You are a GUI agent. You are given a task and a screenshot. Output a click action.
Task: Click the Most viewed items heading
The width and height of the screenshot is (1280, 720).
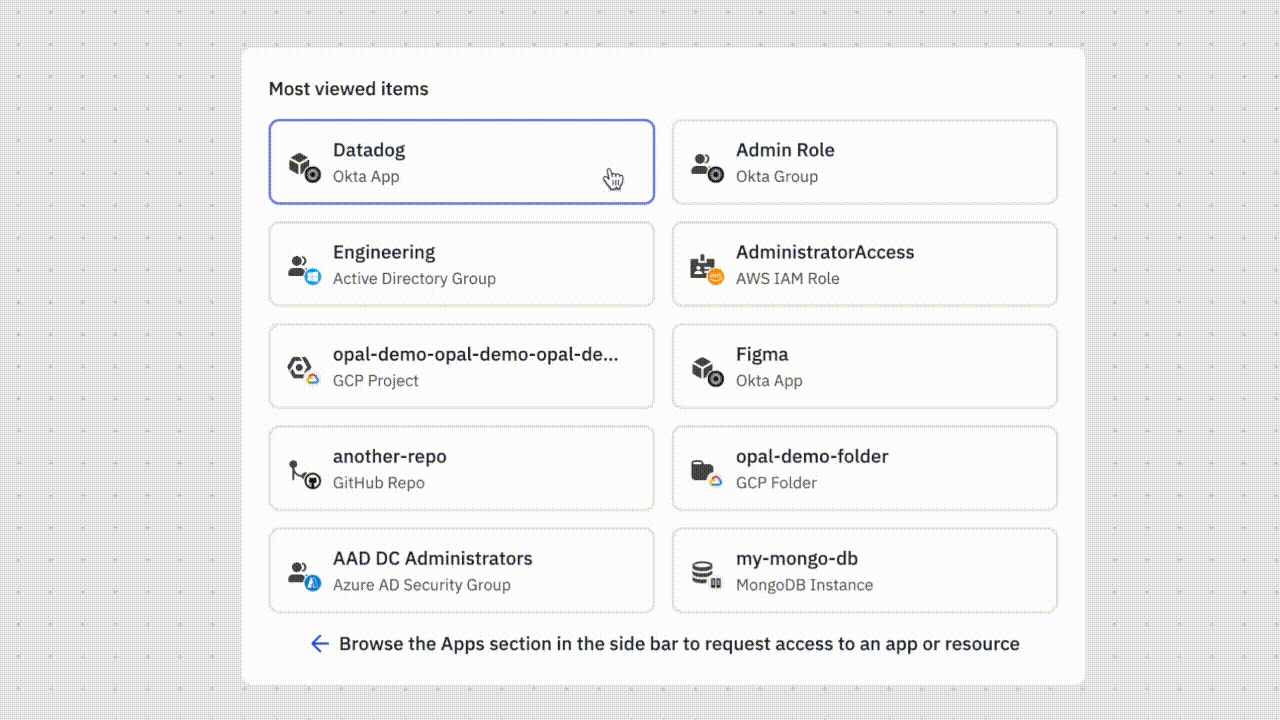(x=348, y=89)
